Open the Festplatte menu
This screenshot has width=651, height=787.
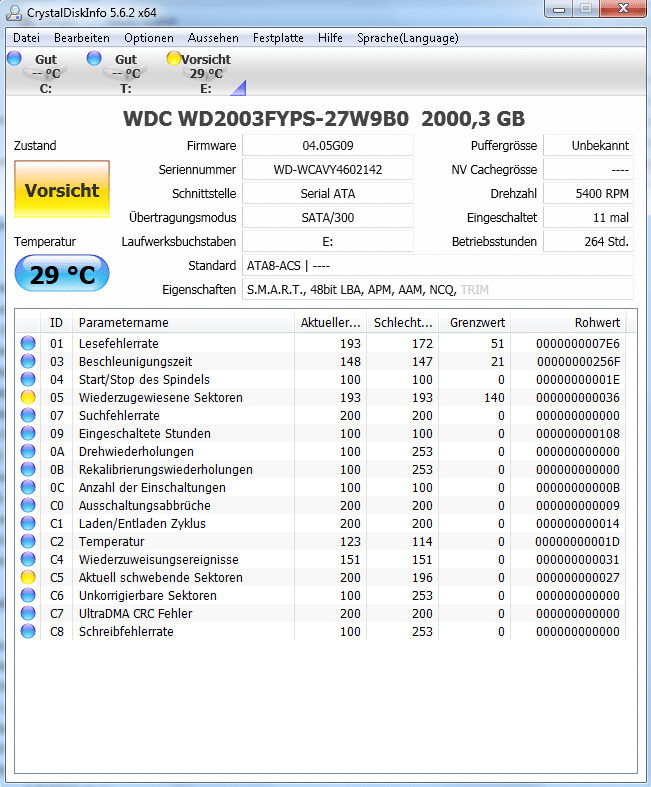point(278,38)
